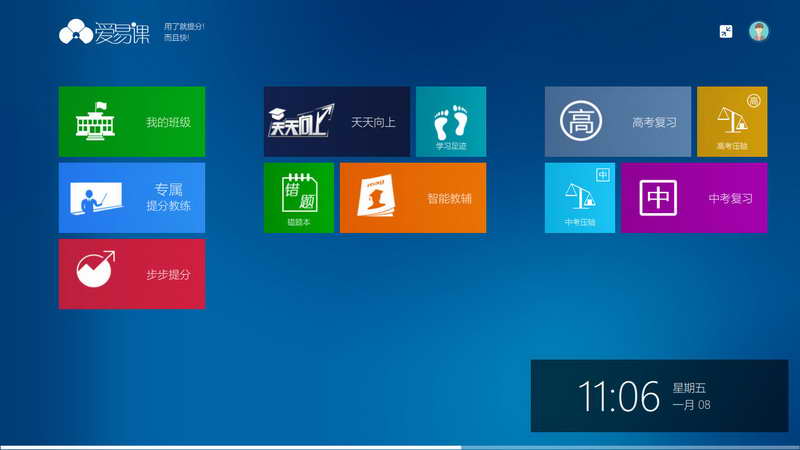Screen dimensions: 800x450
Task: Click the boxed 中 icon
Action: coord(658,198)
